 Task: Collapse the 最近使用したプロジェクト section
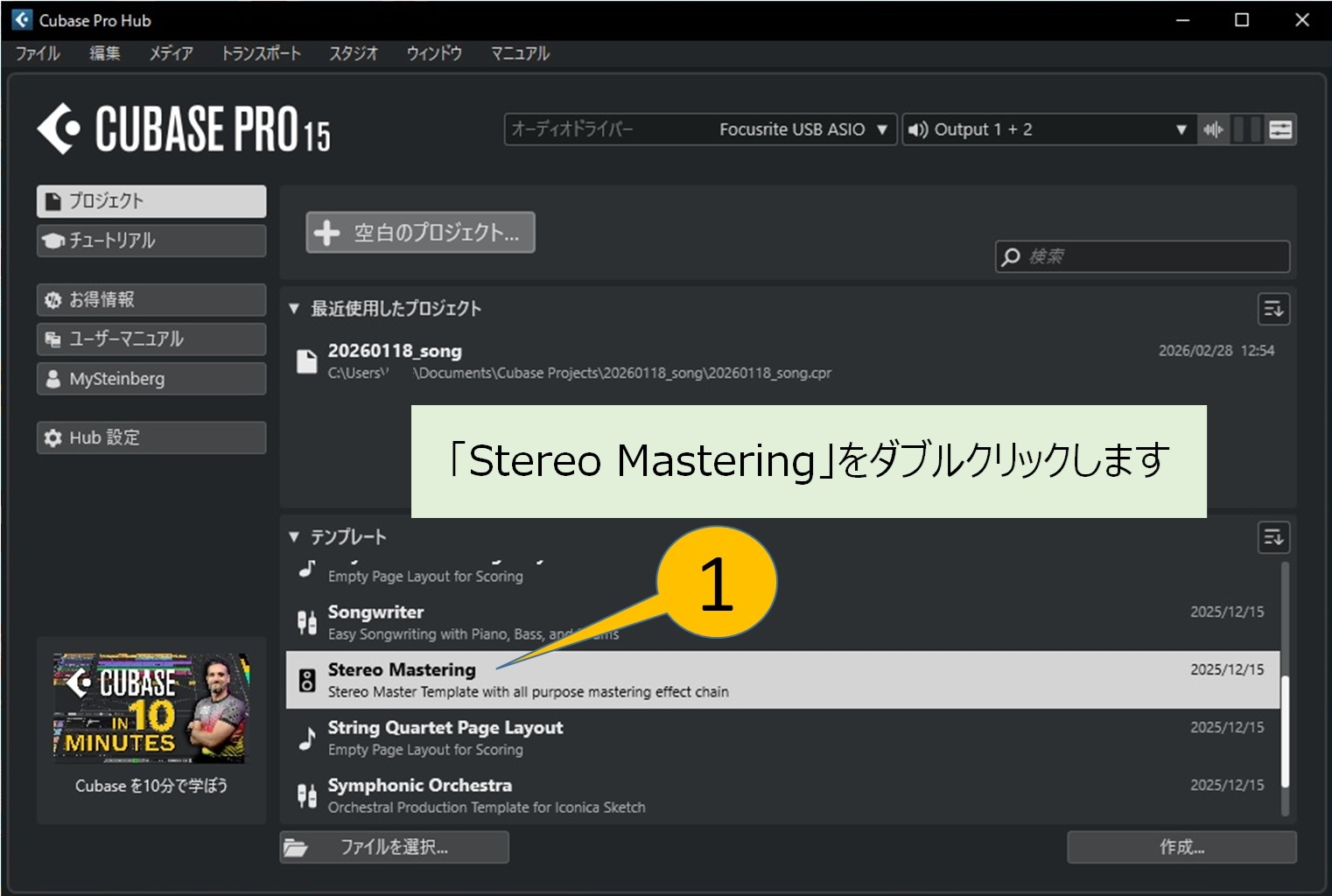[295, 308]
